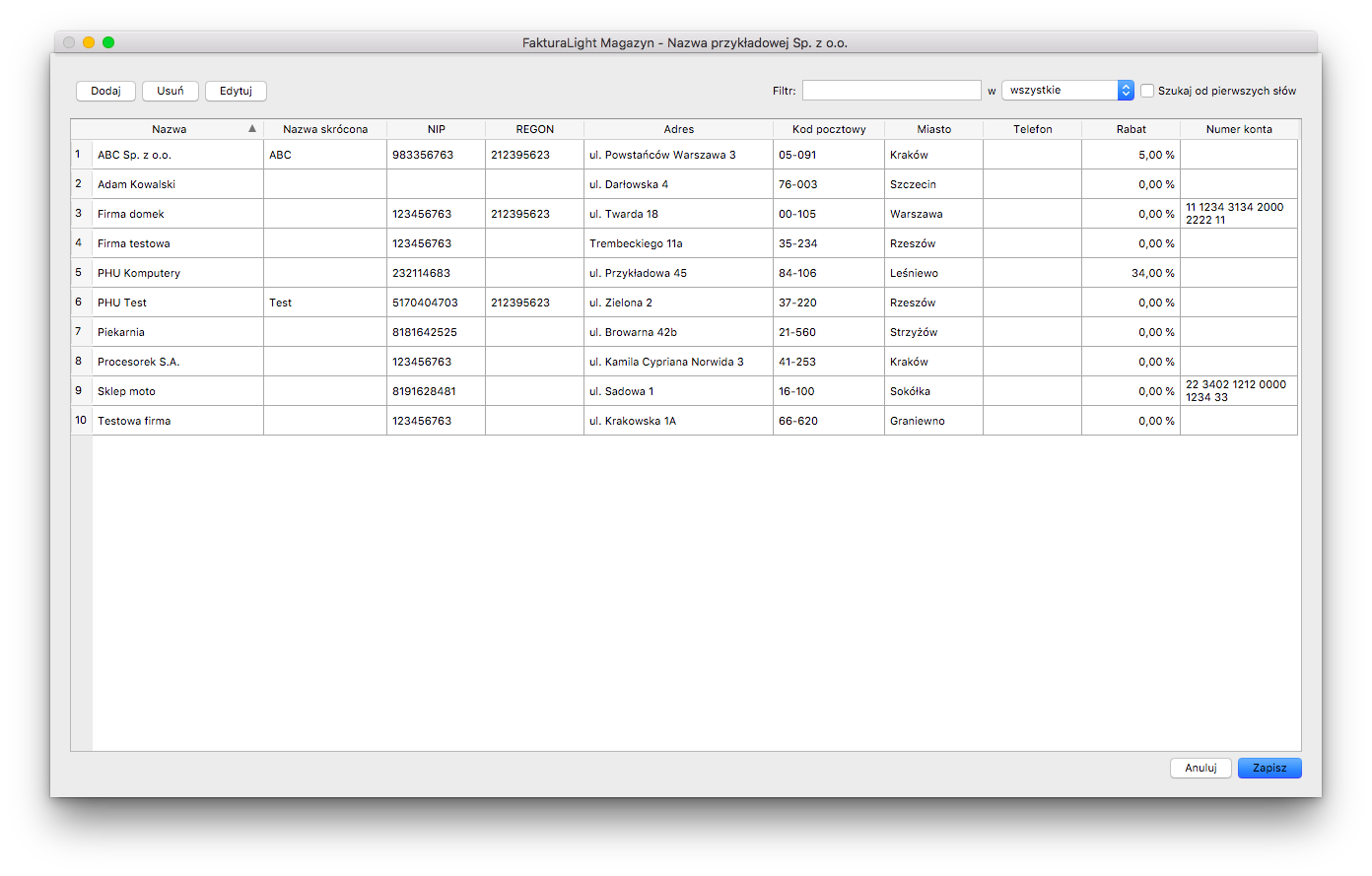The height and width of the screenshot is (876, 1372).
Task: Select Firma domek account number cell
Action: pyautogui.click(x=1239, y=214)
